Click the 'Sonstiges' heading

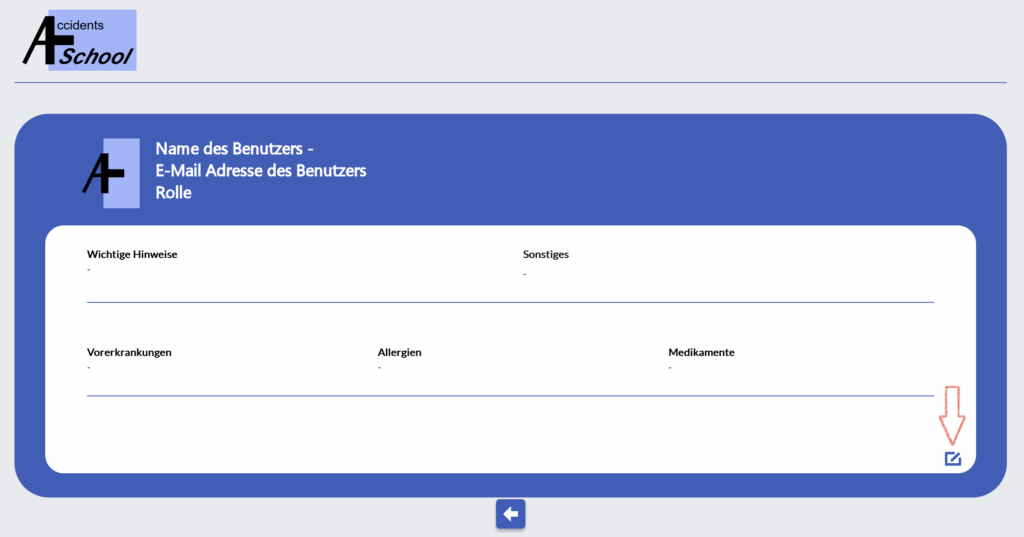click(545, 255)
